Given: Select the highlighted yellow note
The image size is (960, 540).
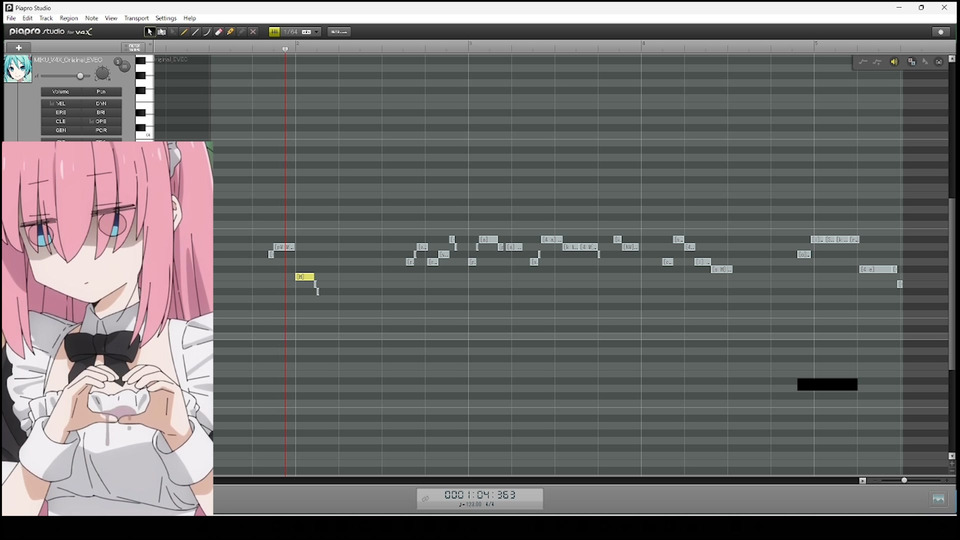Looking at the screenshot, I should [x=305, y=277].
